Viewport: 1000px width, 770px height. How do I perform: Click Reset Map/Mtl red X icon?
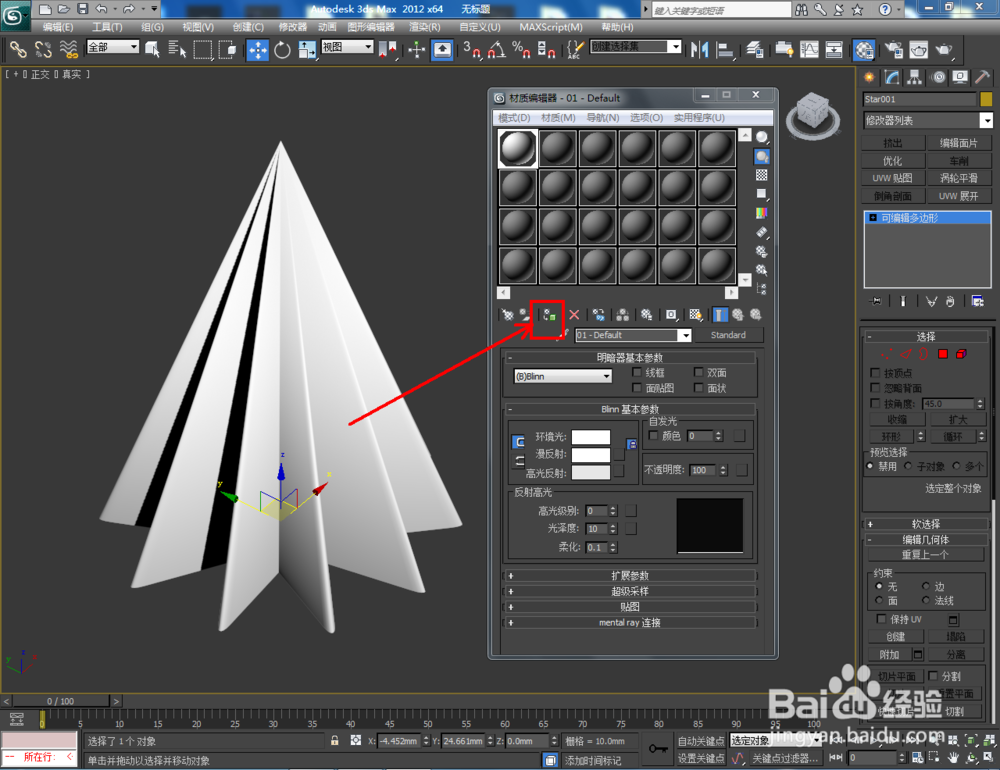(x=574, y=315)
